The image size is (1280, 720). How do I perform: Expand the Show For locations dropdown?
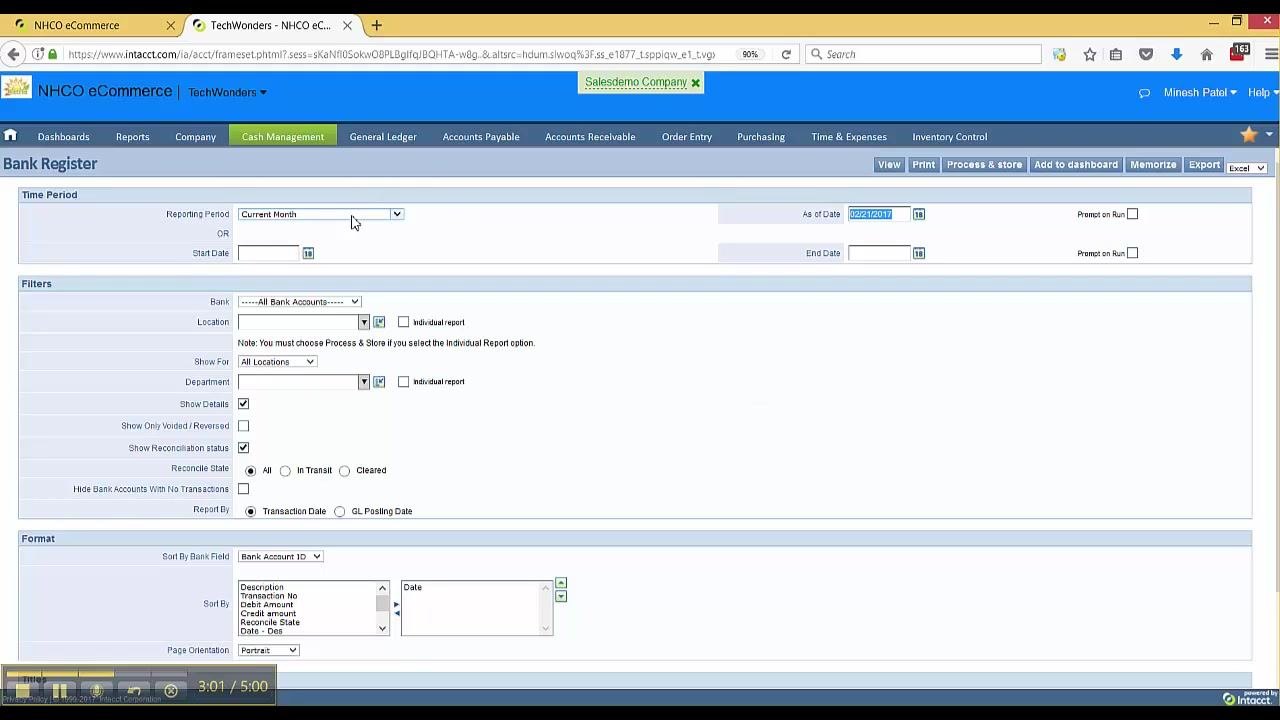click(x=277, y=362)
